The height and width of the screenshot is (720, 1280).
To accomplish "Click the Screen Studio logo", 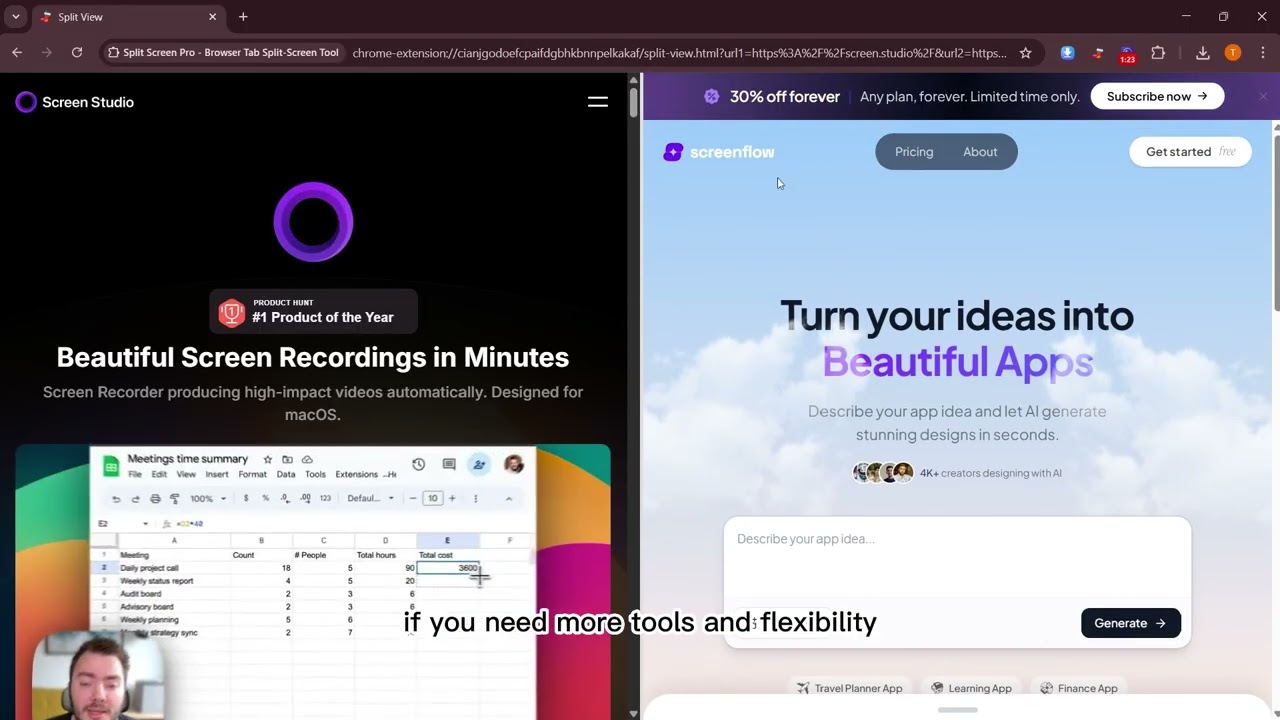I will coord(75,102).
